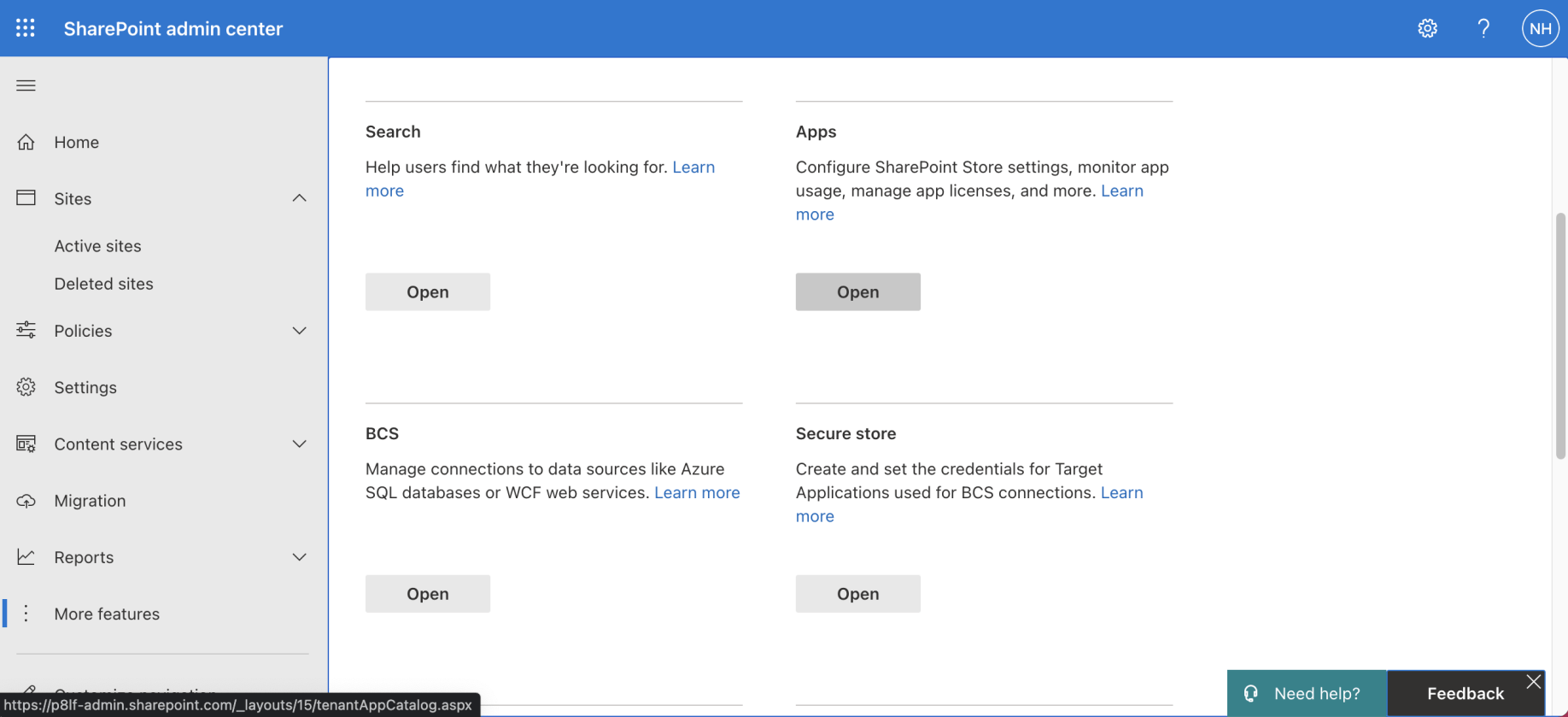Go to Active sites
1568x717 pixels.
(97, 246)
